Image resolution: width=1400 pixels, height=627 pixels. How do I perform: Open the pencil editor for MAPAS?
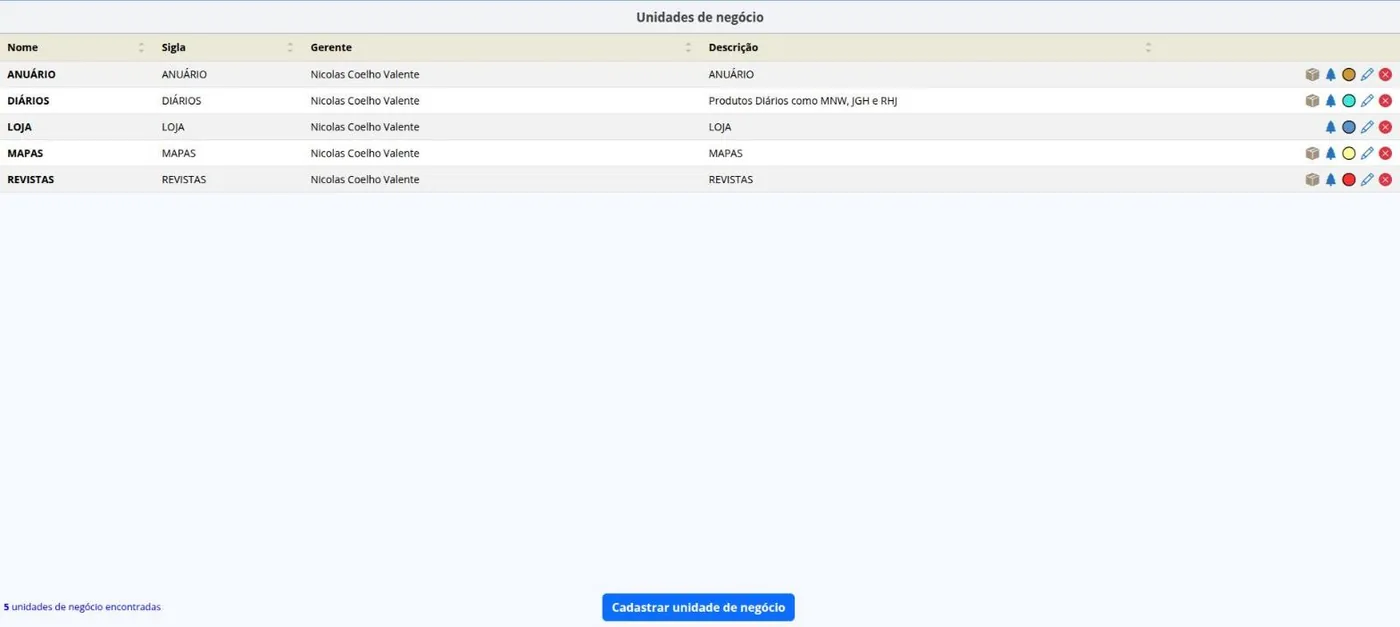pyautogui.click(x=1367, y=153)
